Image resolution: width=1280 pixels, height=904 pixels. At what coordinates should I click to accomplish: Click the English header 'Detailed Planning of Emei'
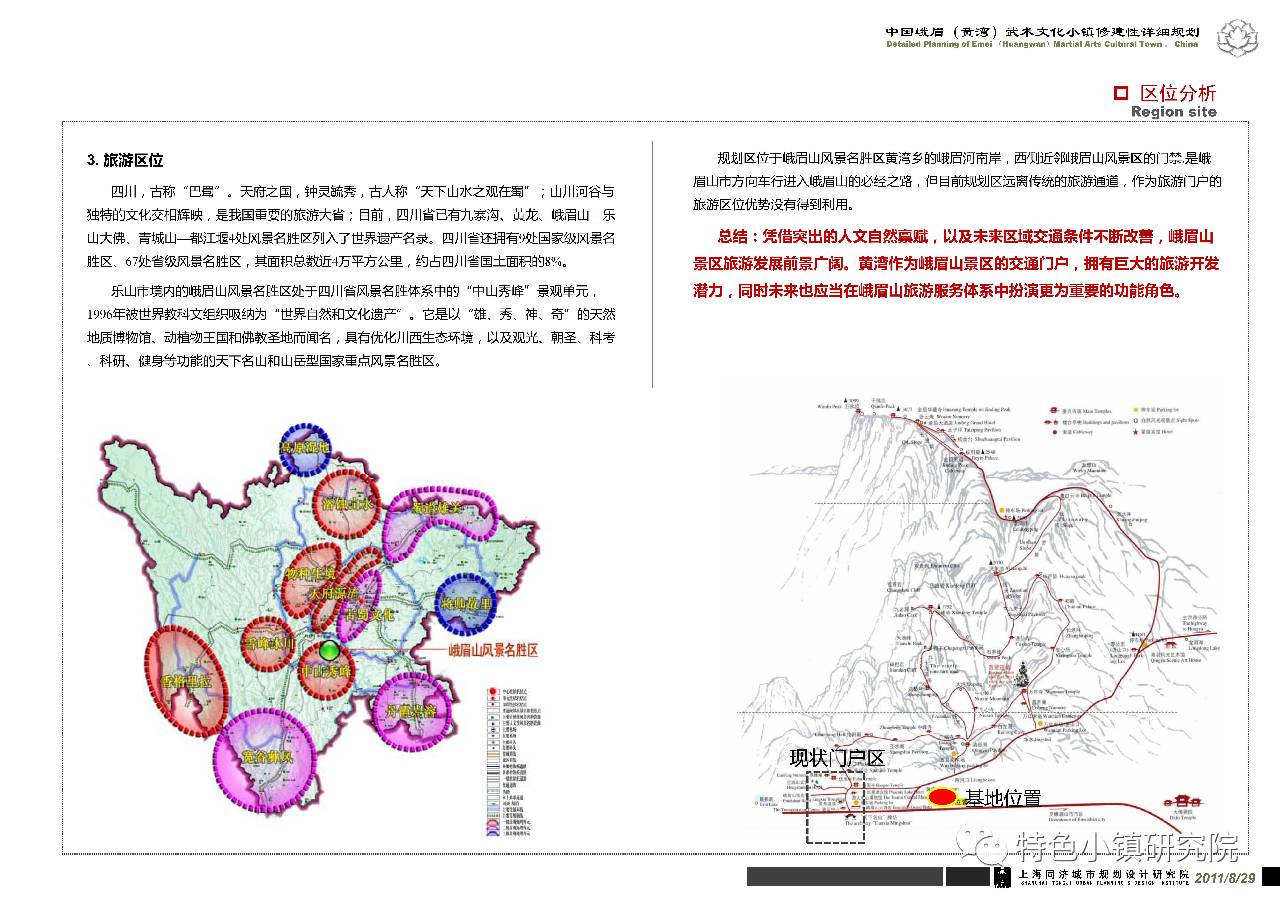[1042, 45]
